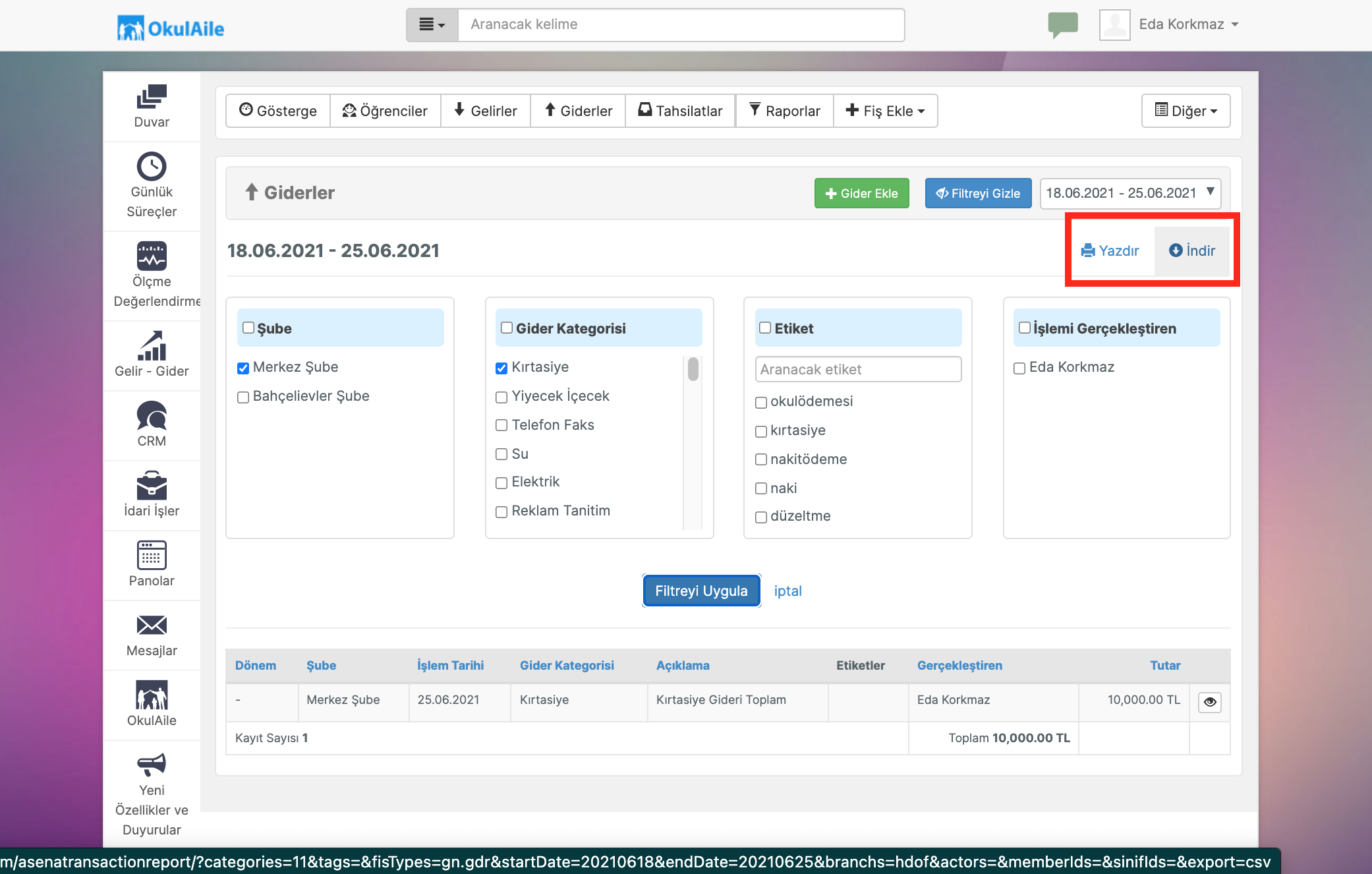
Task: Open the Eda Korkmaz user menu
Action: point(1189,24)
